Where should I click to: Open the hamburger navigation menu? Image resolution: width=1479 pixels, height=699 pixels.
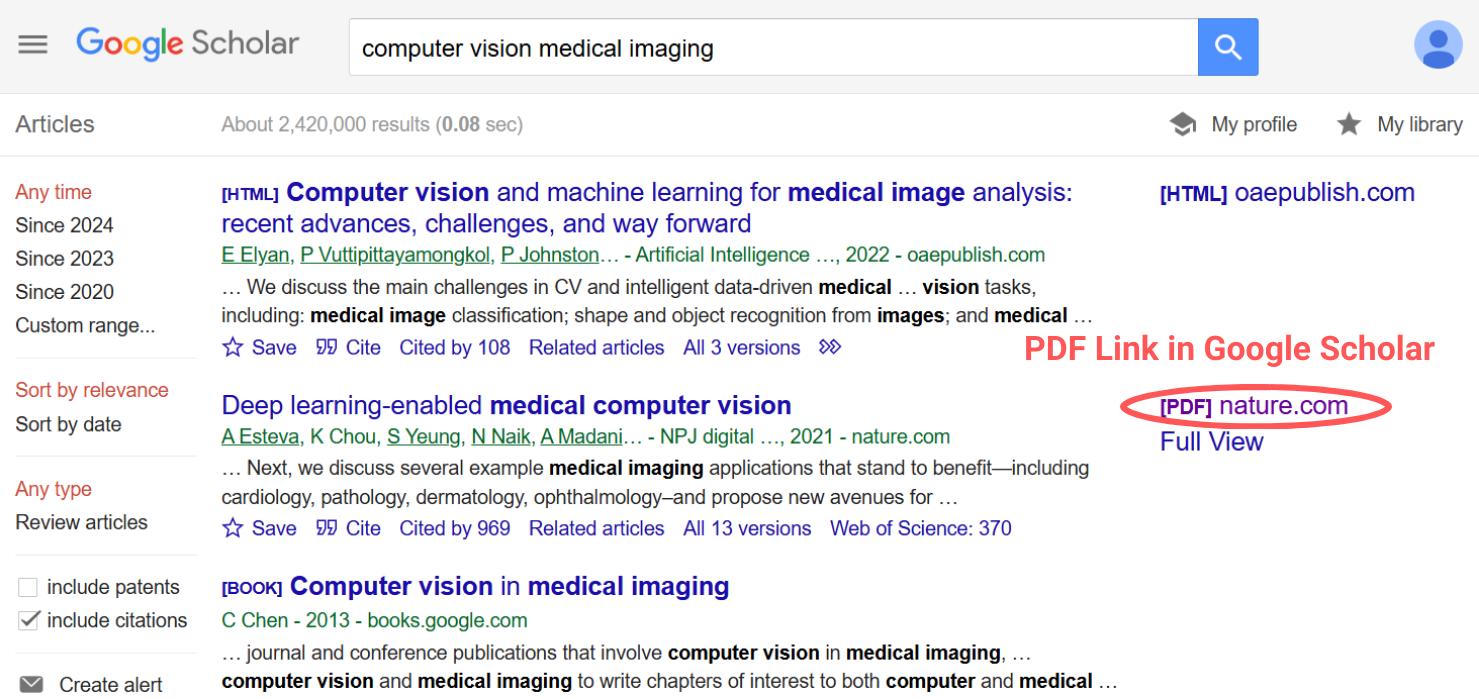pos(33,43)
